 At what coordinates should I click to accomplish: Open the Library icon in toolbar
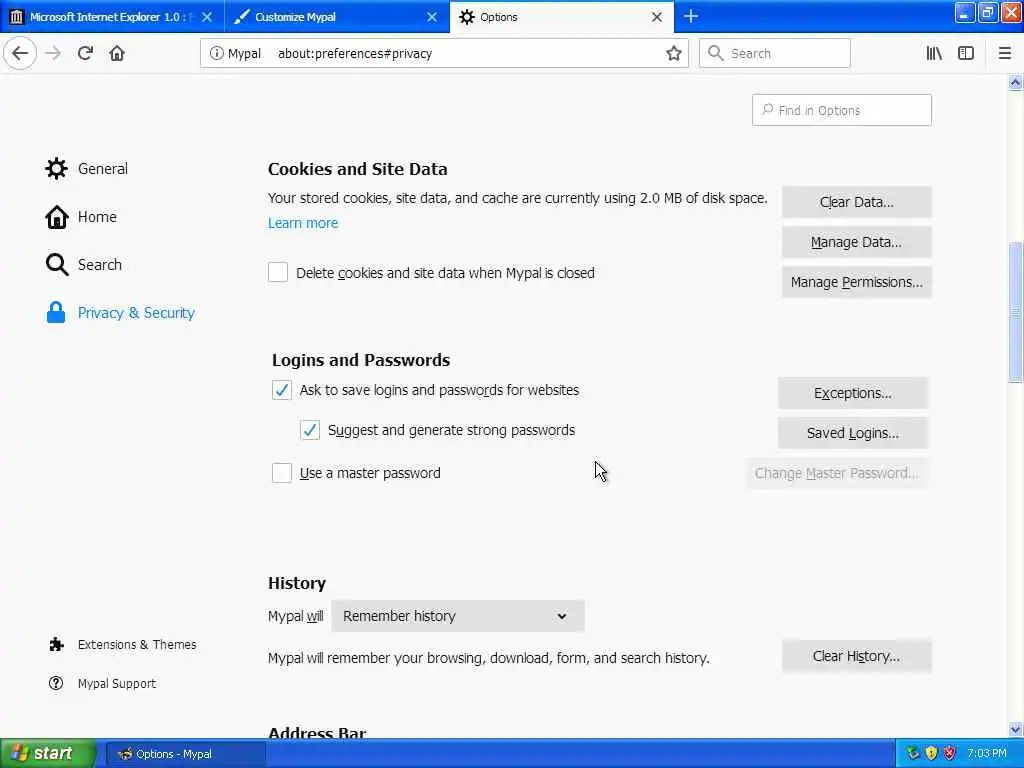tap(934, 54)
